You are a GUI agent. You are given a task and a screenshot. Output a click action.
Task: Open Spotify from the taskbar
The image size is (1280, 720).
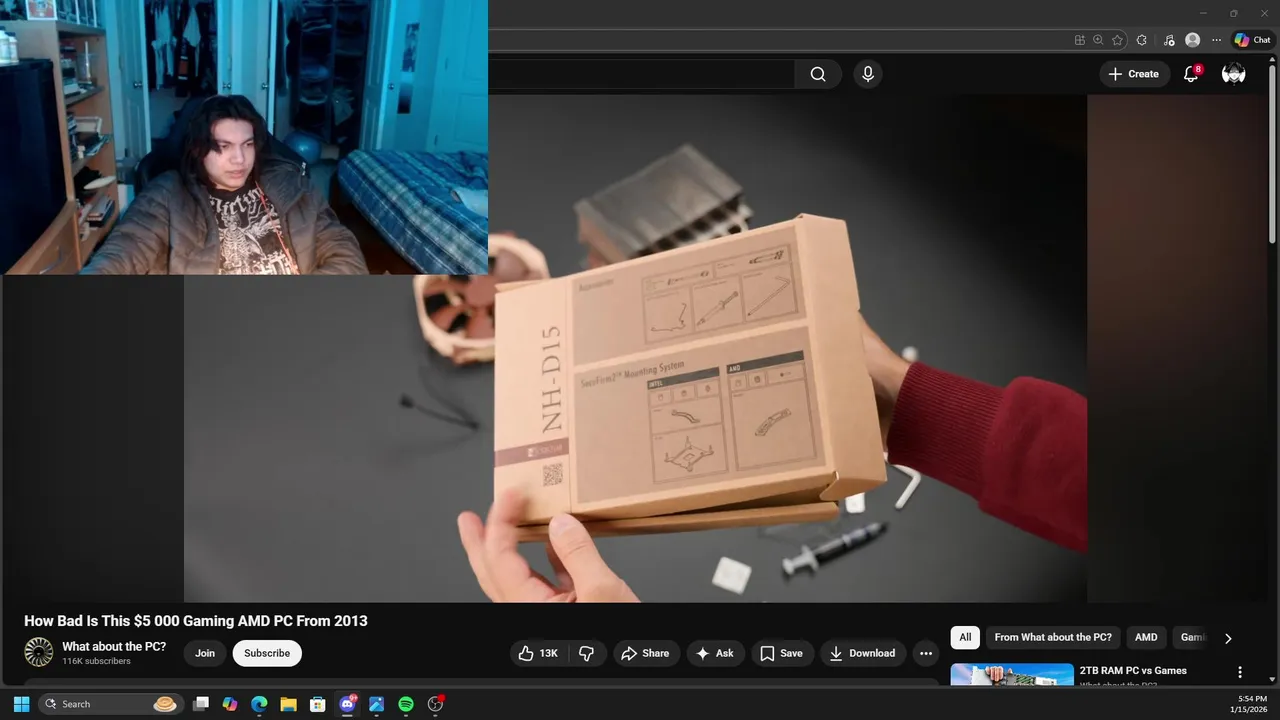pos(405,704)
